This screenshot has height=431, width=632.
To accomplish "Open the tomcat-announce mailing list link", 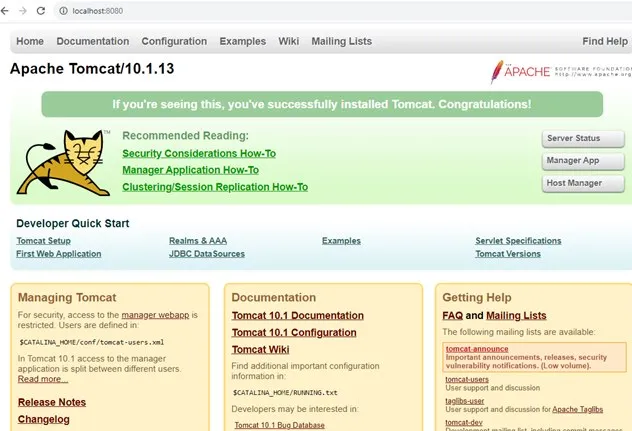I will (x=477, y=349).
